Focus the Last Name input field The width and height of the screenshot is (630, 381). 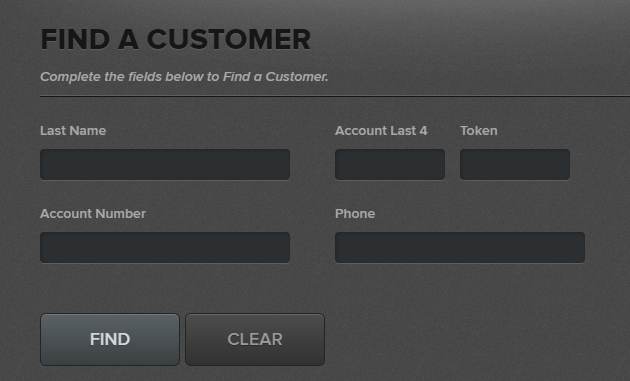(x=165, y=164)
